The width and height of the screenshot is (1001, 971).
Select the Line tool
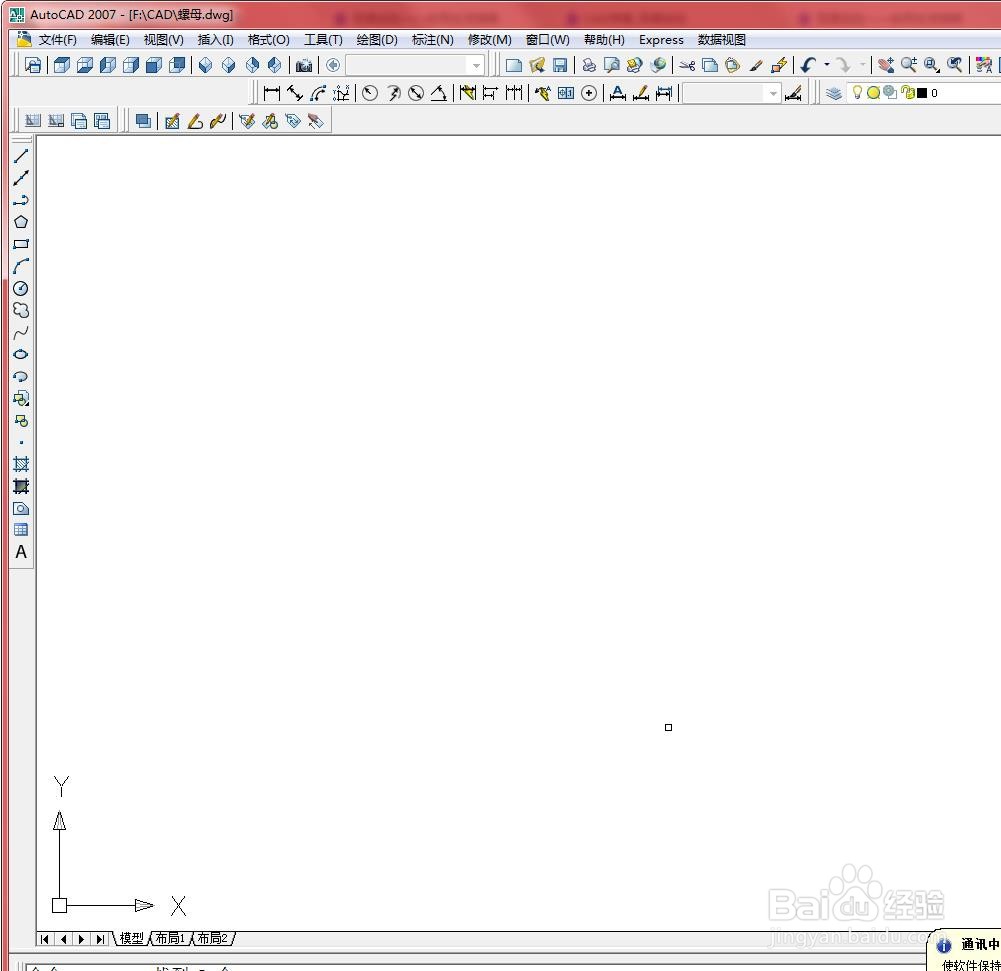pos(20,155)
